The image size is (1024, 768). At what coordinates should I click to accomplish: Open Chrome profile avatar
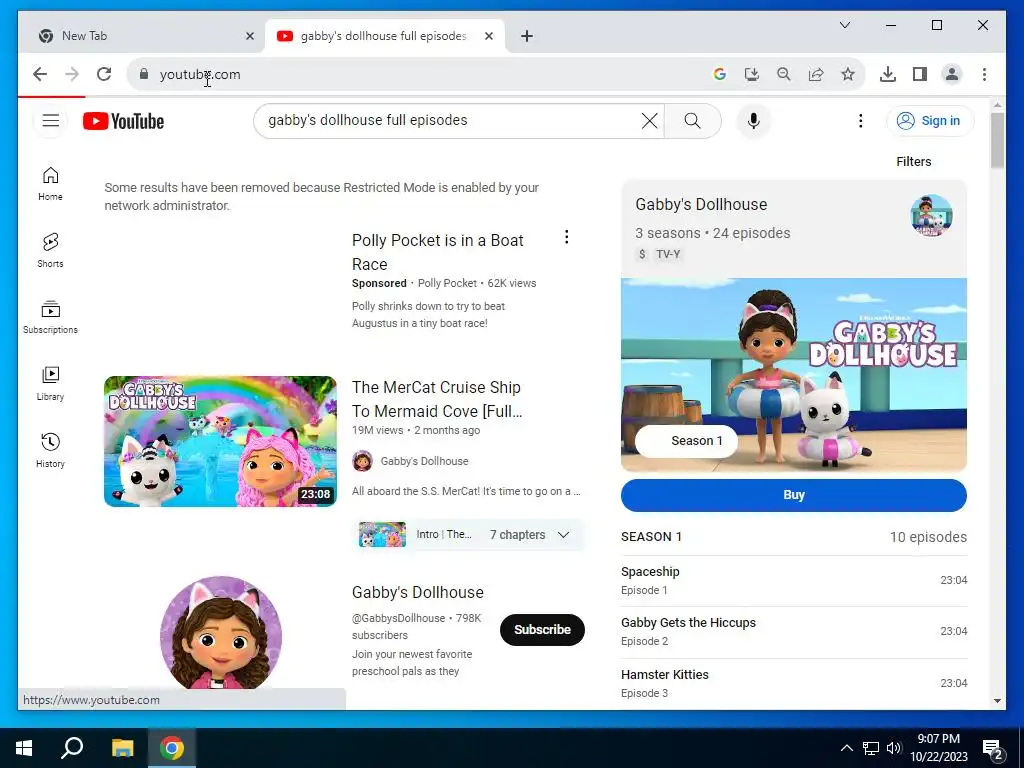952,74
